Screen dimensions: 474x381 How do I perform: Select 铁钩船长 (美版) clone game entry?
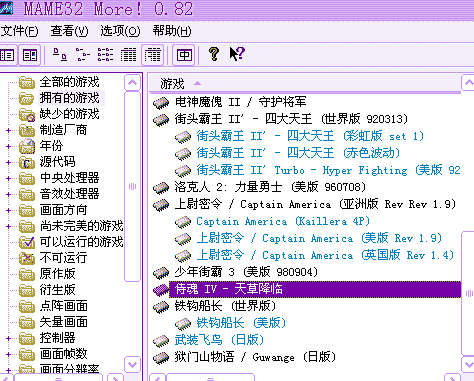(x=241, y=323)
